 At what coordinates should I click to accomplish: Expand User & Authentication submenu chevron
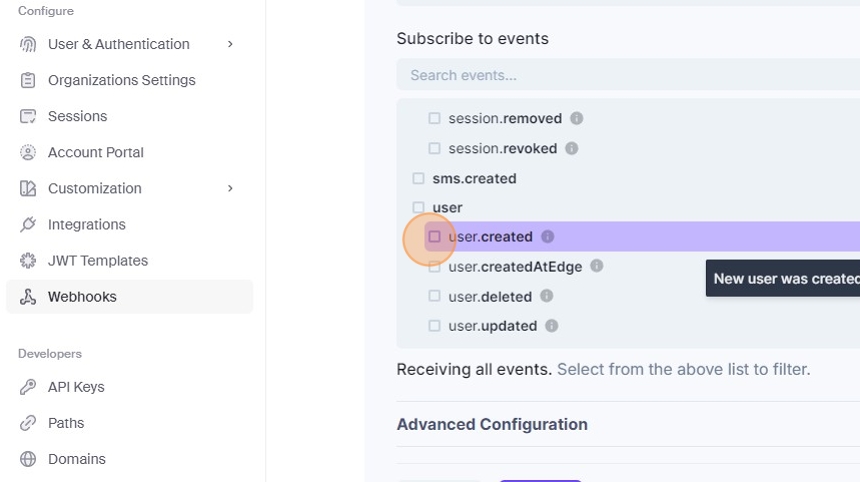(230, 44)
